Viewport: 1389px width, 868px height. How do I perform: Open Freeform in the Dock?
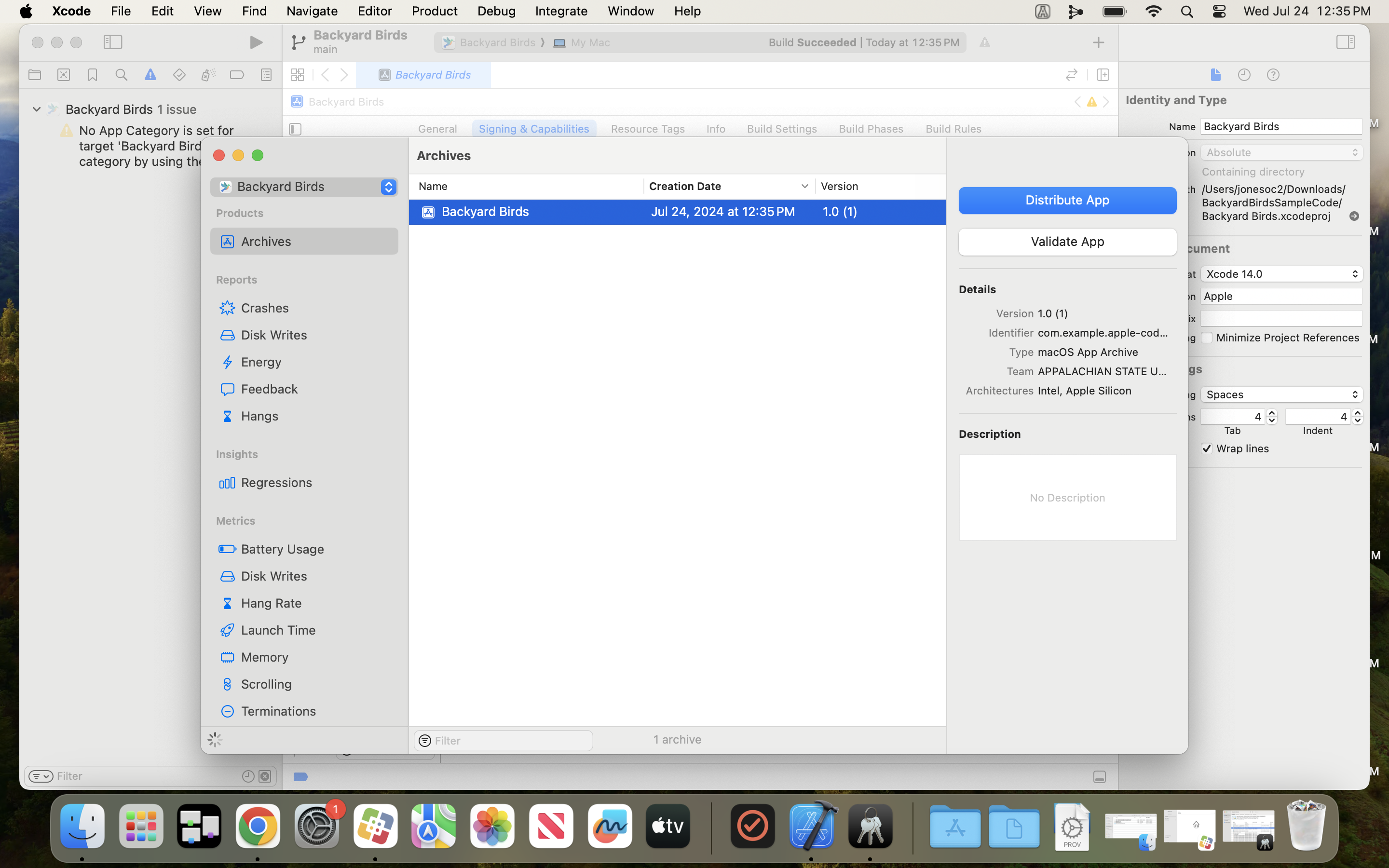tap(610, 826)
